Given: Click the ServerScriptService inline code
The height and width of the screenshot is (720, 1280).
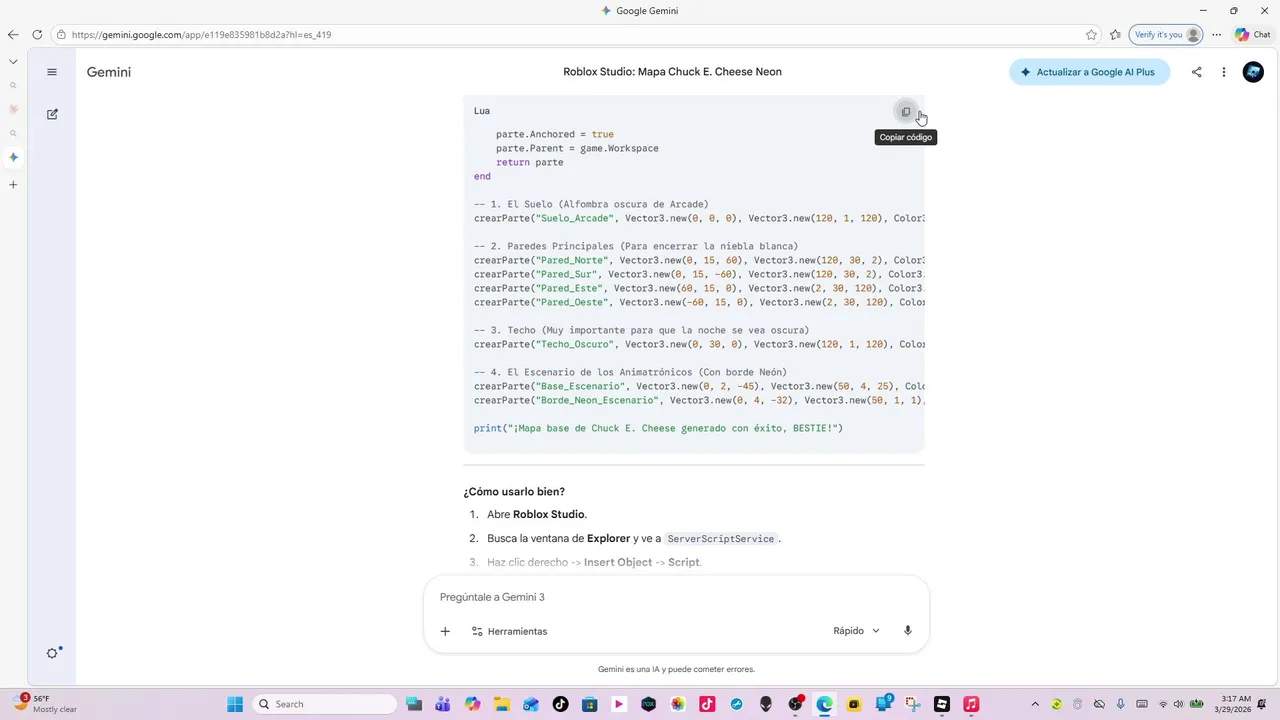Looking at the screenshot, I should (720, 539).
